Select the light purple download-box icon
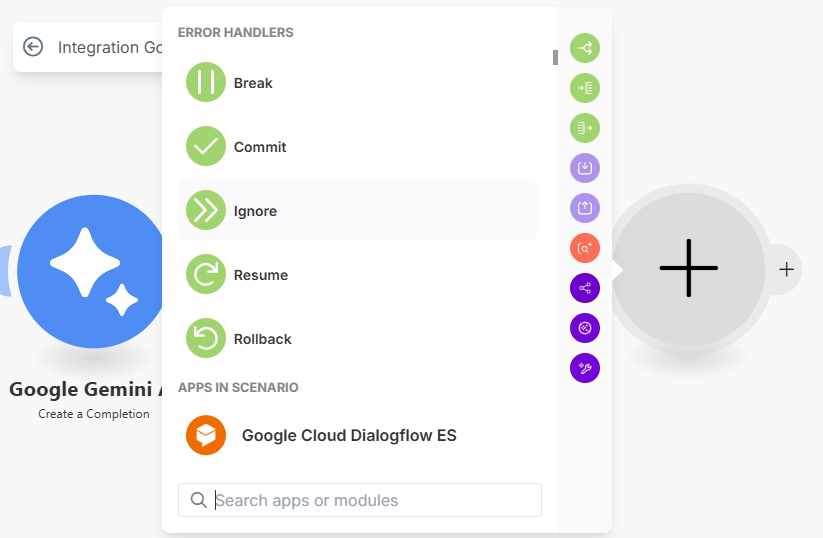 click(585, 168)
